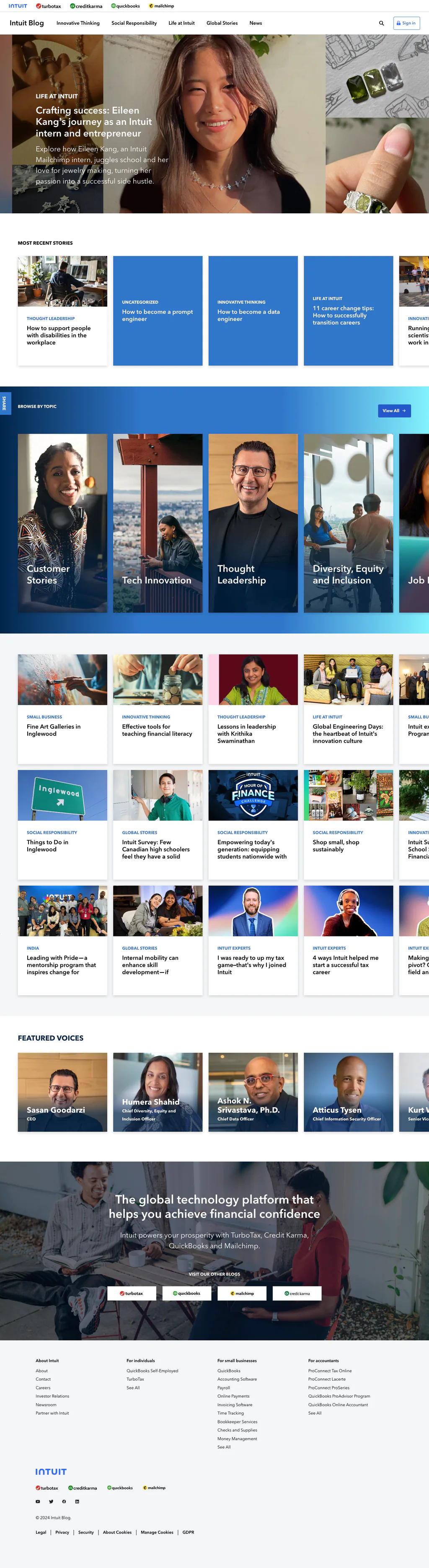Click QuickBooks logo in top bar
This screenshot has width=429, height=1568.
125,6
